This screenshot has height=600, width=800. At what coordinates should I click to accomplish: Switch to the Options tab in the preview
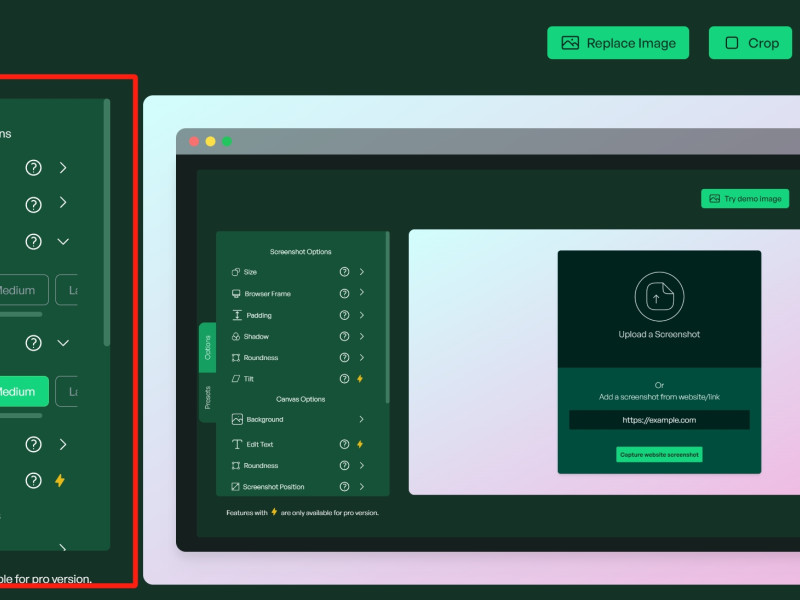[208, 347]
